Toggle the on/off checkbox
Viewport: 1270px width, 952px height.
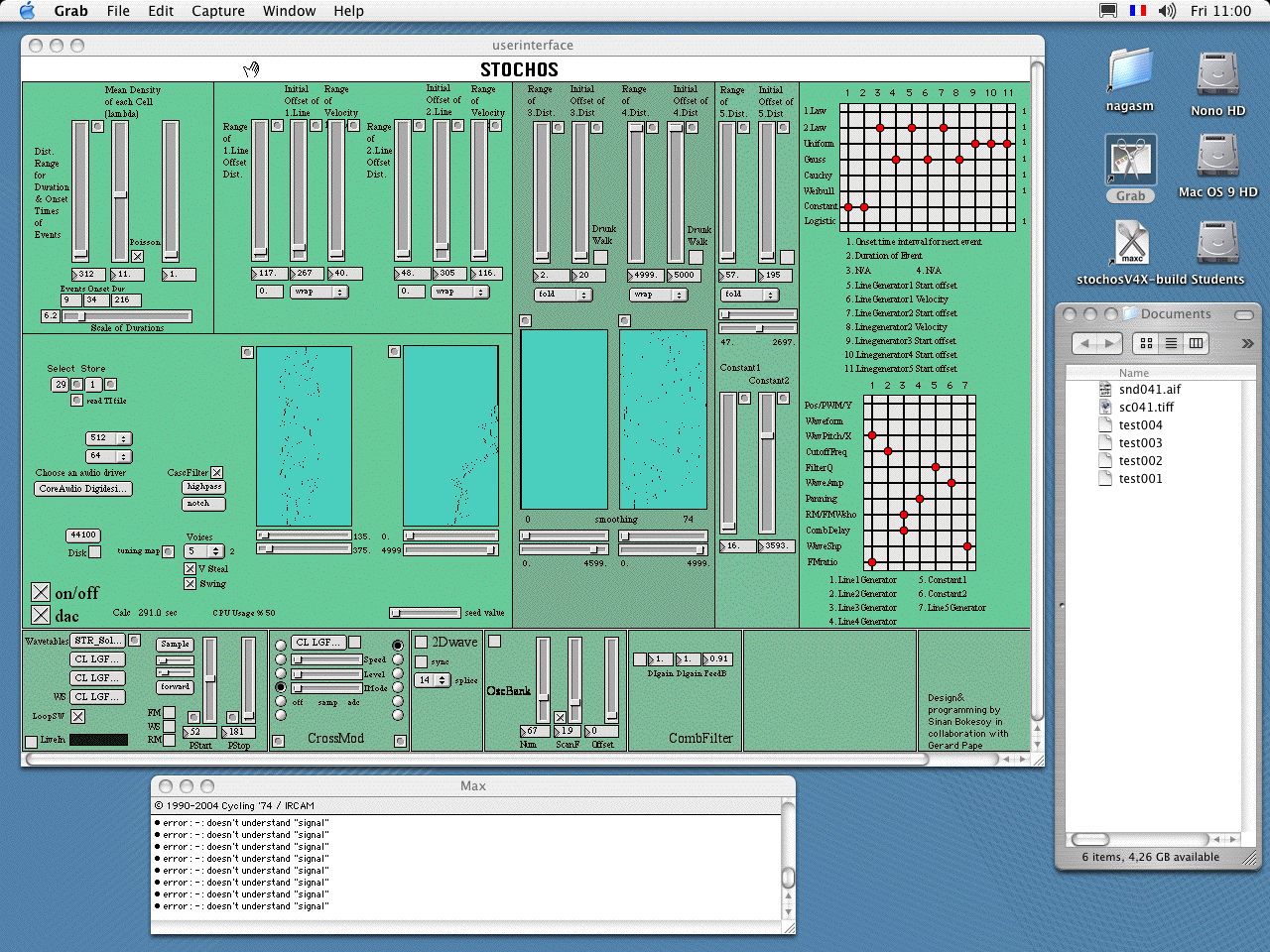41,592
